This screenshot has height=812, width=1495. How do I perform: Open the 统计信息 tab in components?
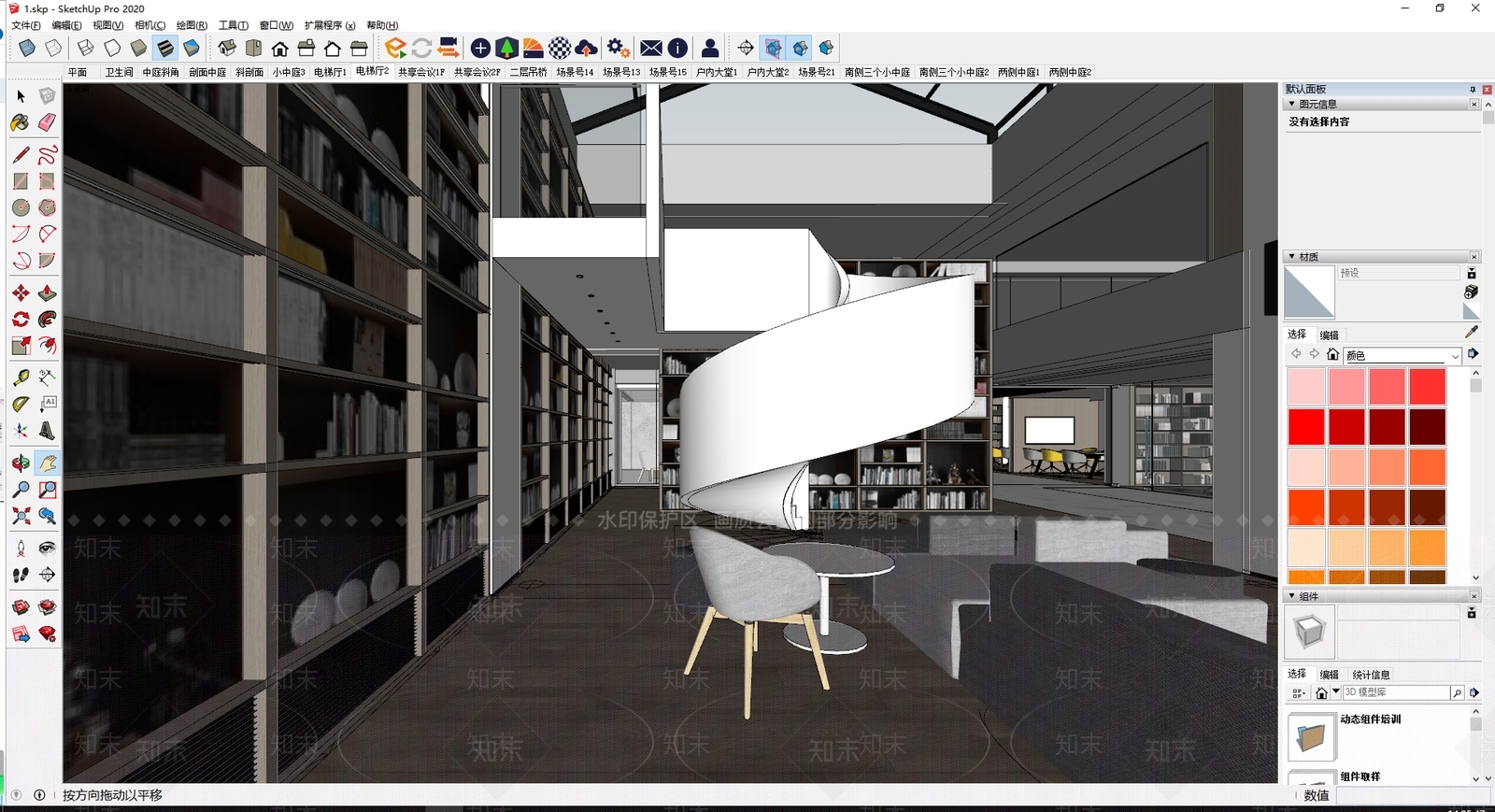(1371, 675)
